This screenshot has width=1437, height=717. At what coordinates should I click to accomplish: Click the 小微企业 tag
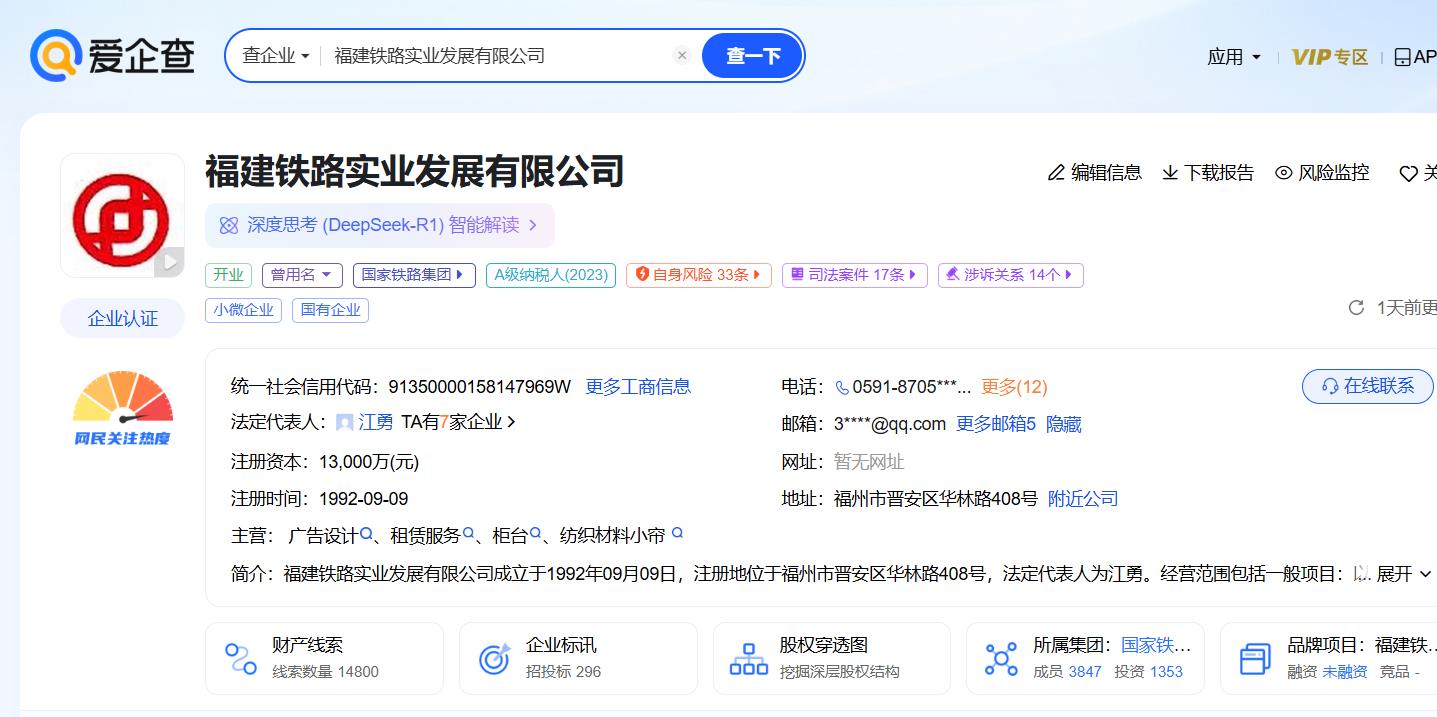(243, 310)
